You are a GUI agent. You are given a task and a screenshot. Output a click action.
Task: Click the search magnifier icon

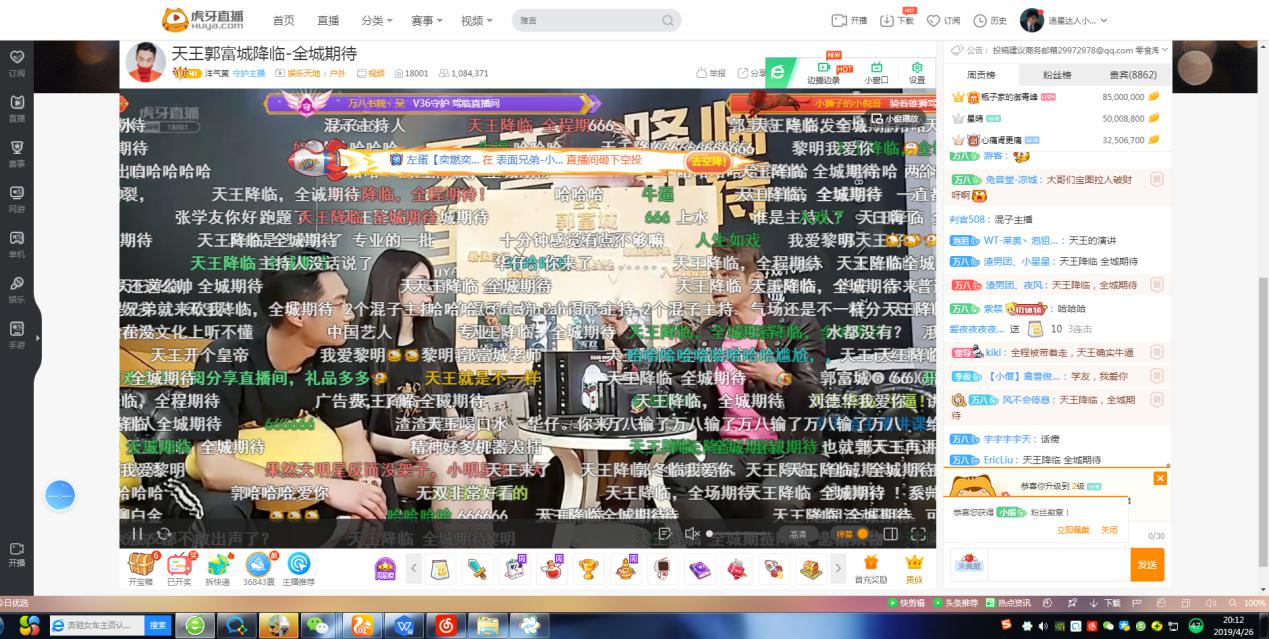(668, 20)
